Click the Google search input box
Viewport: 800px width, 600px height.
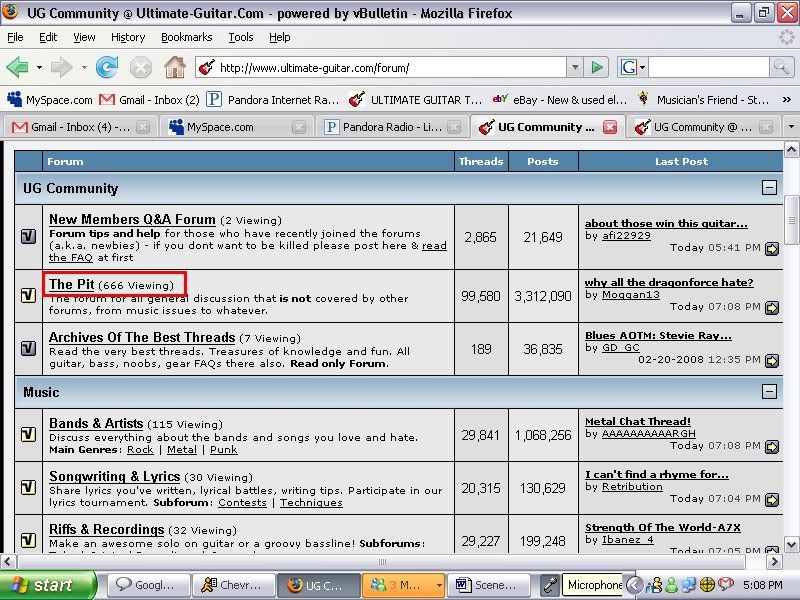tap(708, 67)
